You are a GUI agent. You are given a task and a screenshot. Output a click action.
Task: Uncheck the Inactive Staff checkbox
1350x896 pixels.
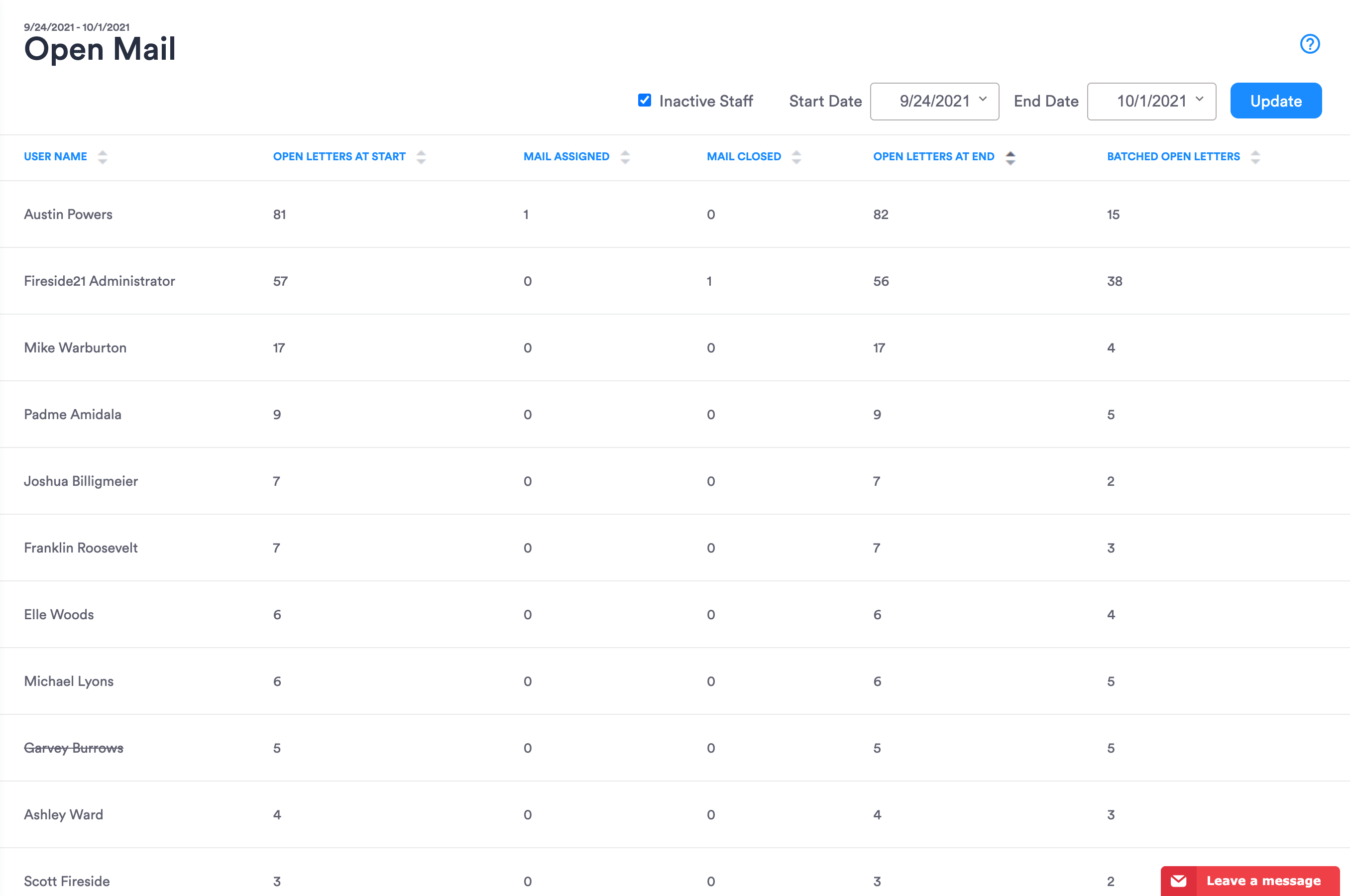[x=644, y=100]
